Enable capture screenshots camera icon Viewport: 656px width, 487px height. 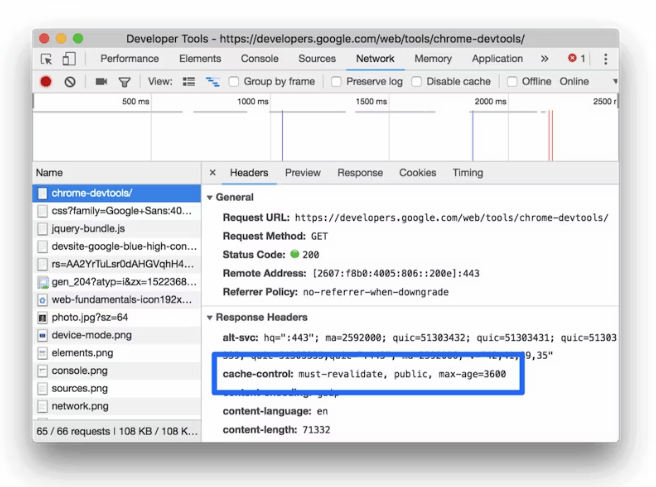[101, 82]
